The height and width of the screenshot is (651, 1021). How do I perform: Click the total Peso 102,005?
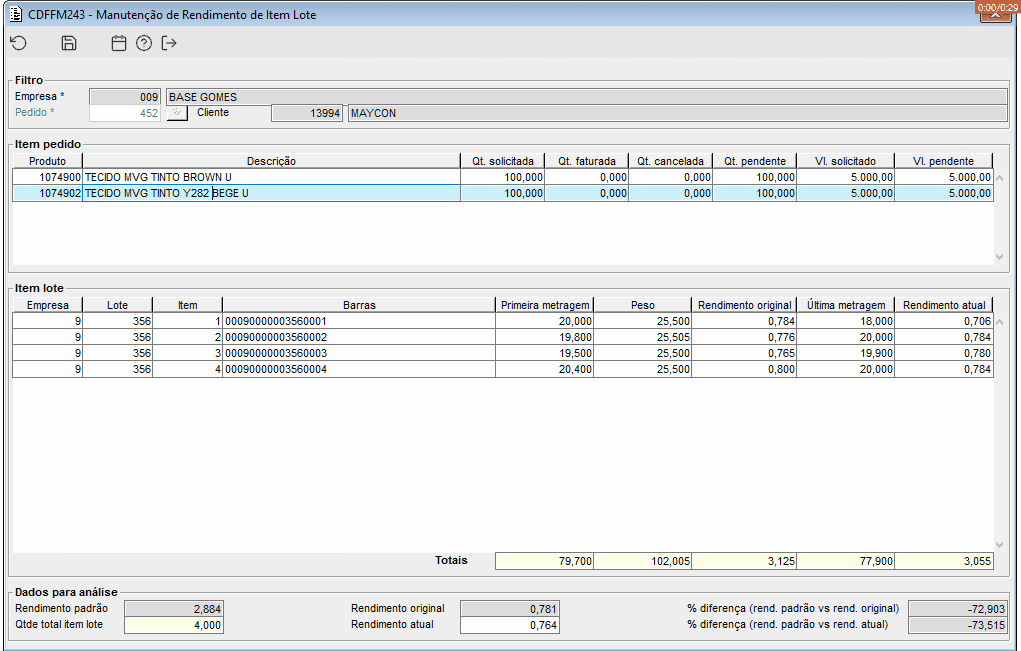point(643,561)
